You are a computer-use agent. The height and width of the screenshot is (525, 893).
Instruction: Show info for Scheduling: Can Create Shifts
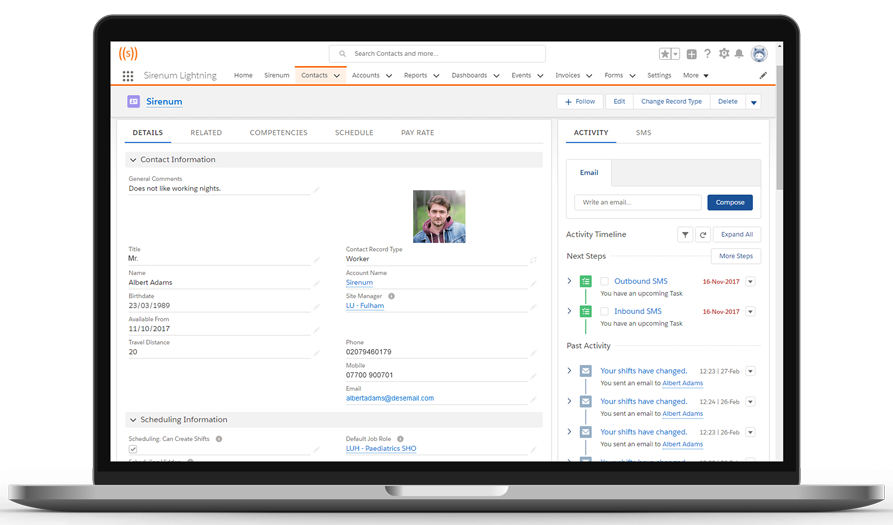click(x=219, y=439)
